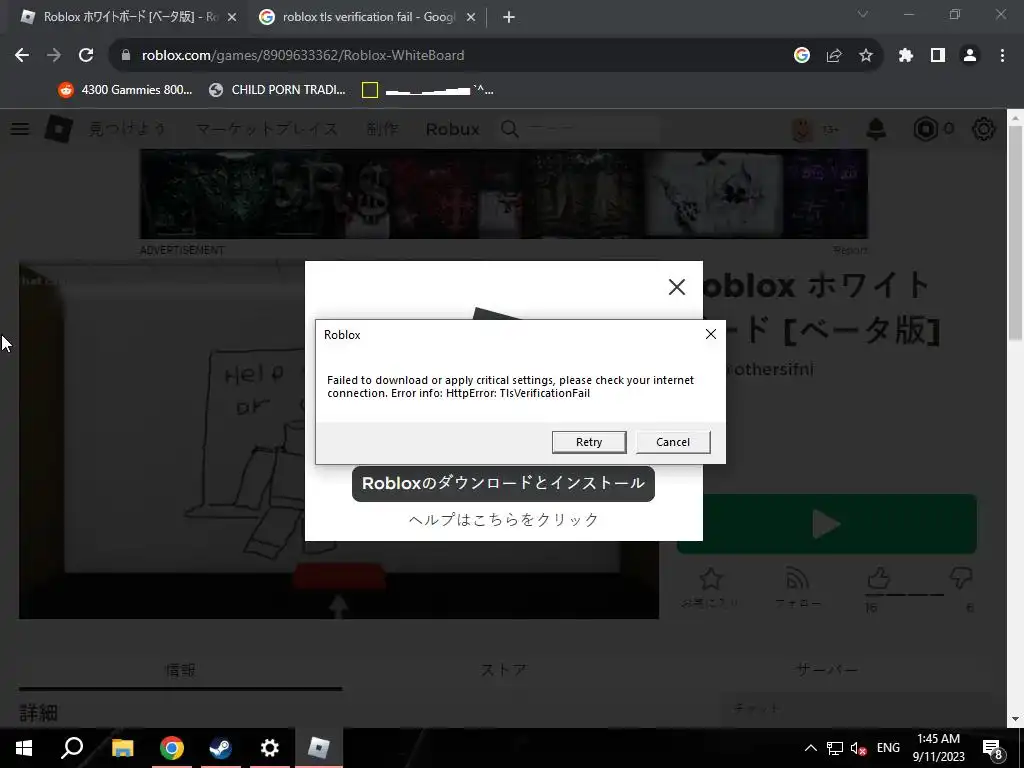Screen dimensions: 1024x768
Task: Click the Robux balance icon
Action: 925,129
